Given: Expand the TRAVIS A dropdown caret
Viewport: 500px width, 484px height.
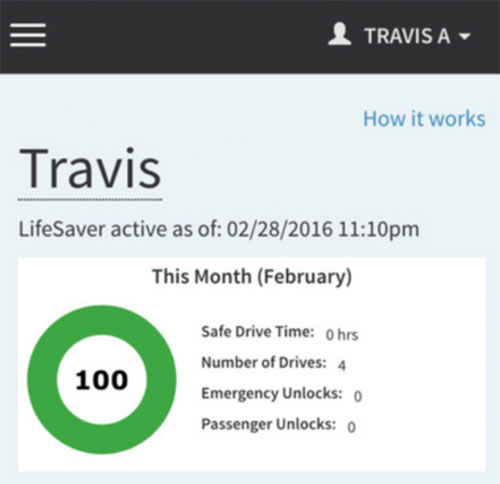Looking at the screenshot, I should pyautogui.click(x=464, y=36).
